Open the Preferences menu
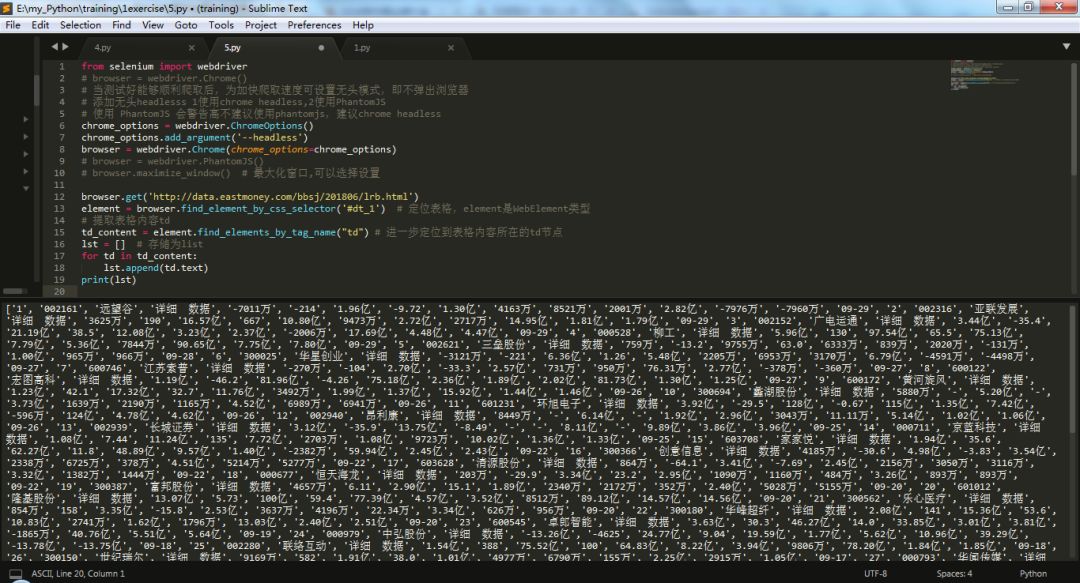The height and width of the screenshot is (583, 1080). (x=314, y=25)
